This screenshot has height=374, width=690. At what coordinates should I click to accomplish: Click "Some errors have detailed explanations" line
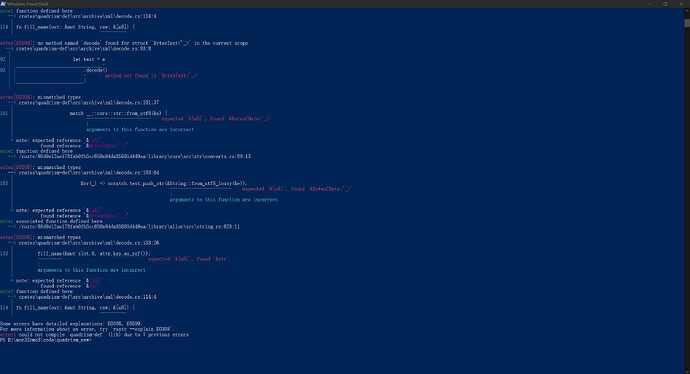[71, 323]
